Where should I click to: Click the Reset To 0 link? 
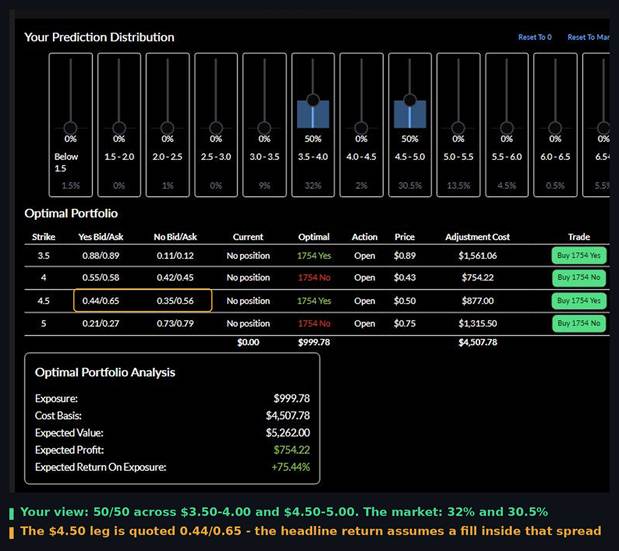535,37
